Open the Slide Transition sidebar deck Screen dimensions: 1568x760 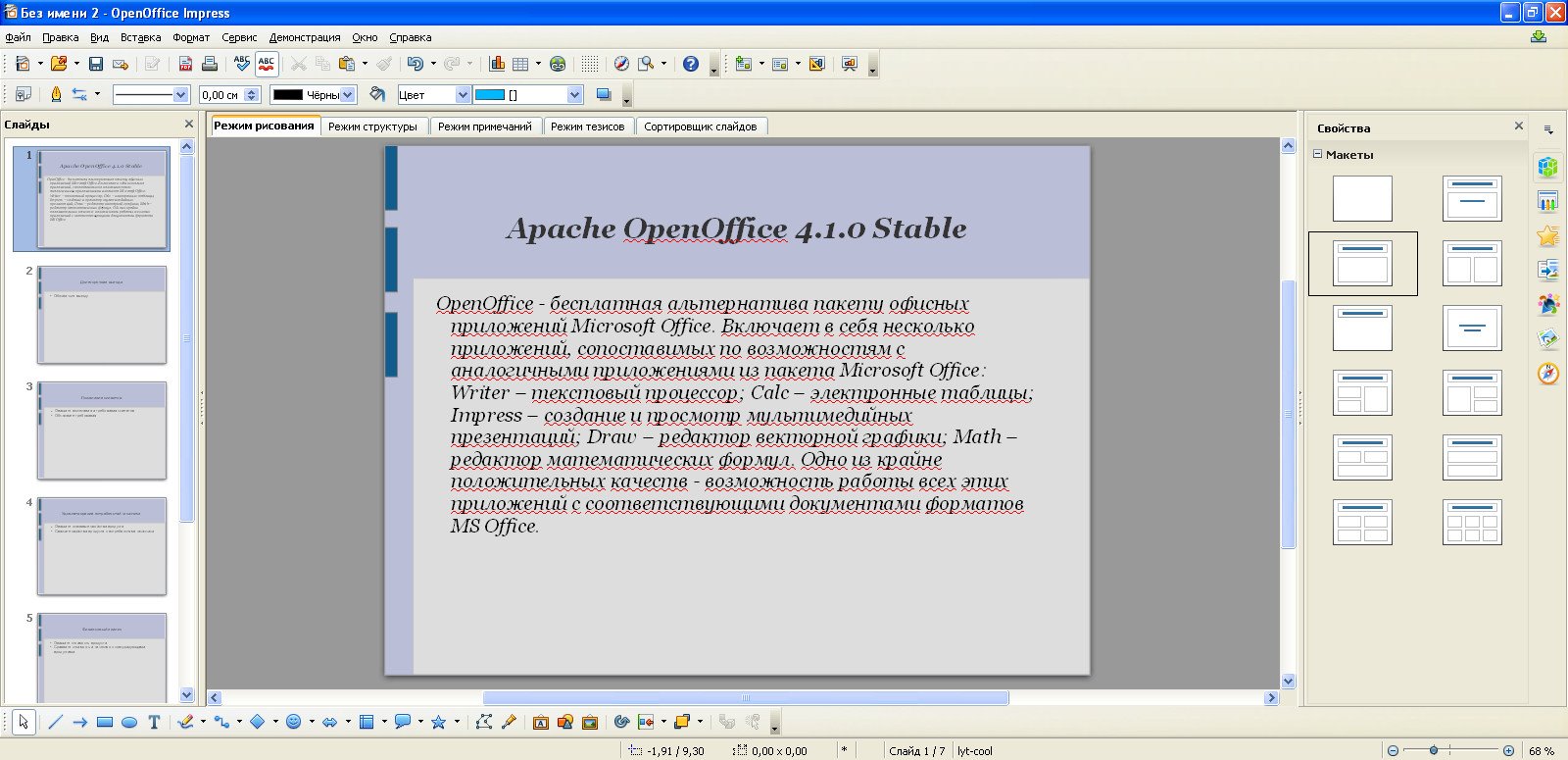tap(1548, 270)
